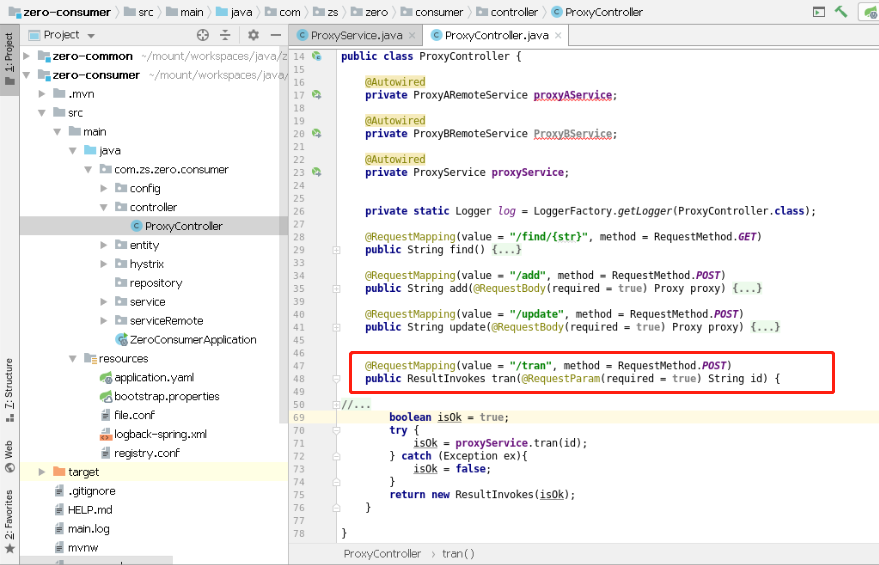Click the autowired gutter icon on line 20
This screenshot has height=565, width=879.
317,133
